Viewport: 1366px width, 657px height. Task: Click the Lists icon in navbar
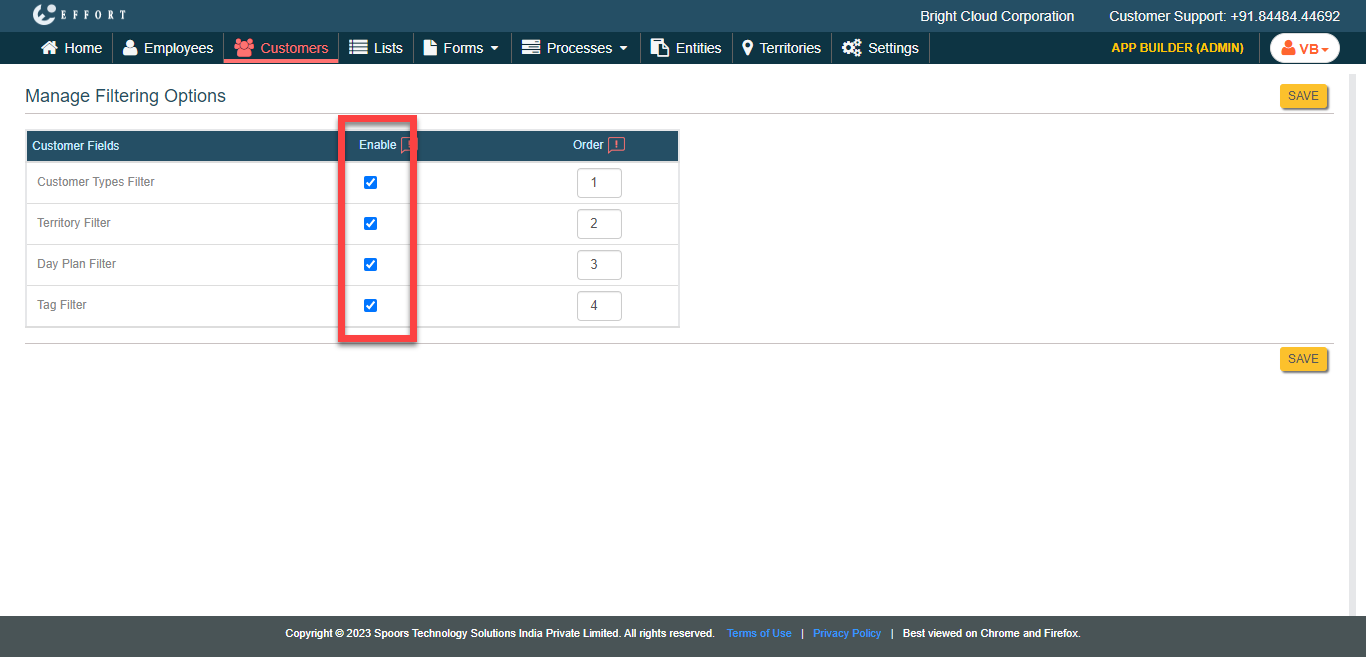(358, 48)
